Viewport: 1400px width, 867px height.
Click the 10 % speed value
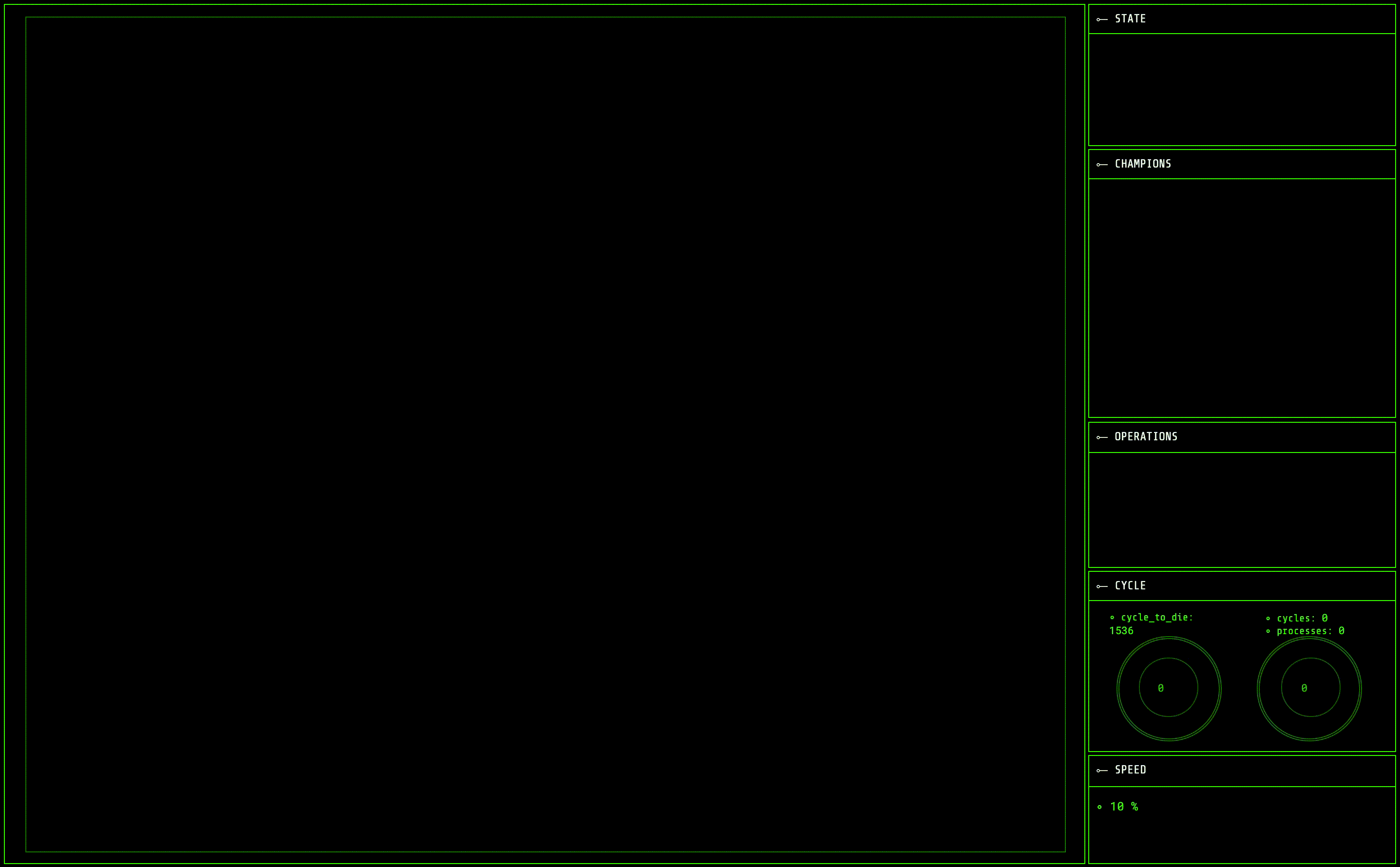[1124, 806]
